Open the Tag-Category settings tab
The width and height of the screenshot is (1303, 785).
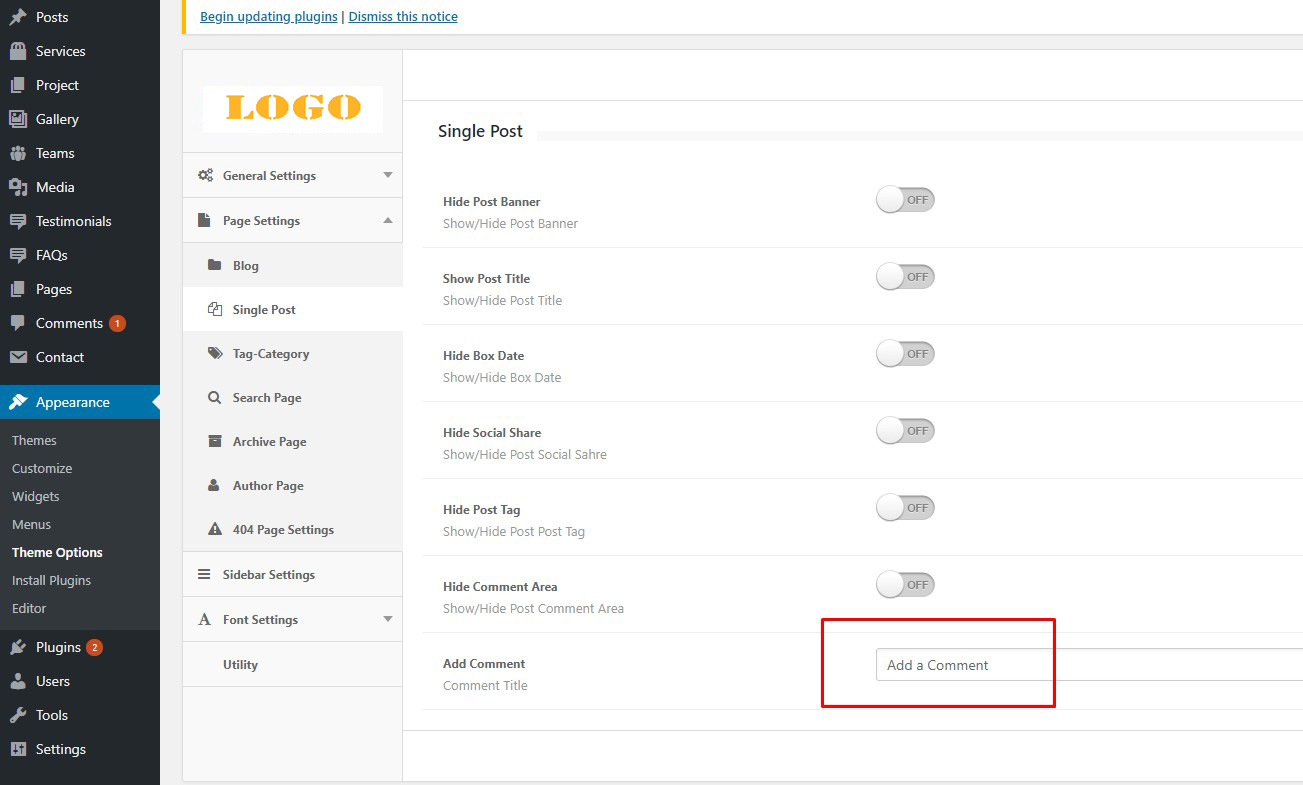click(x=270, y=354)
